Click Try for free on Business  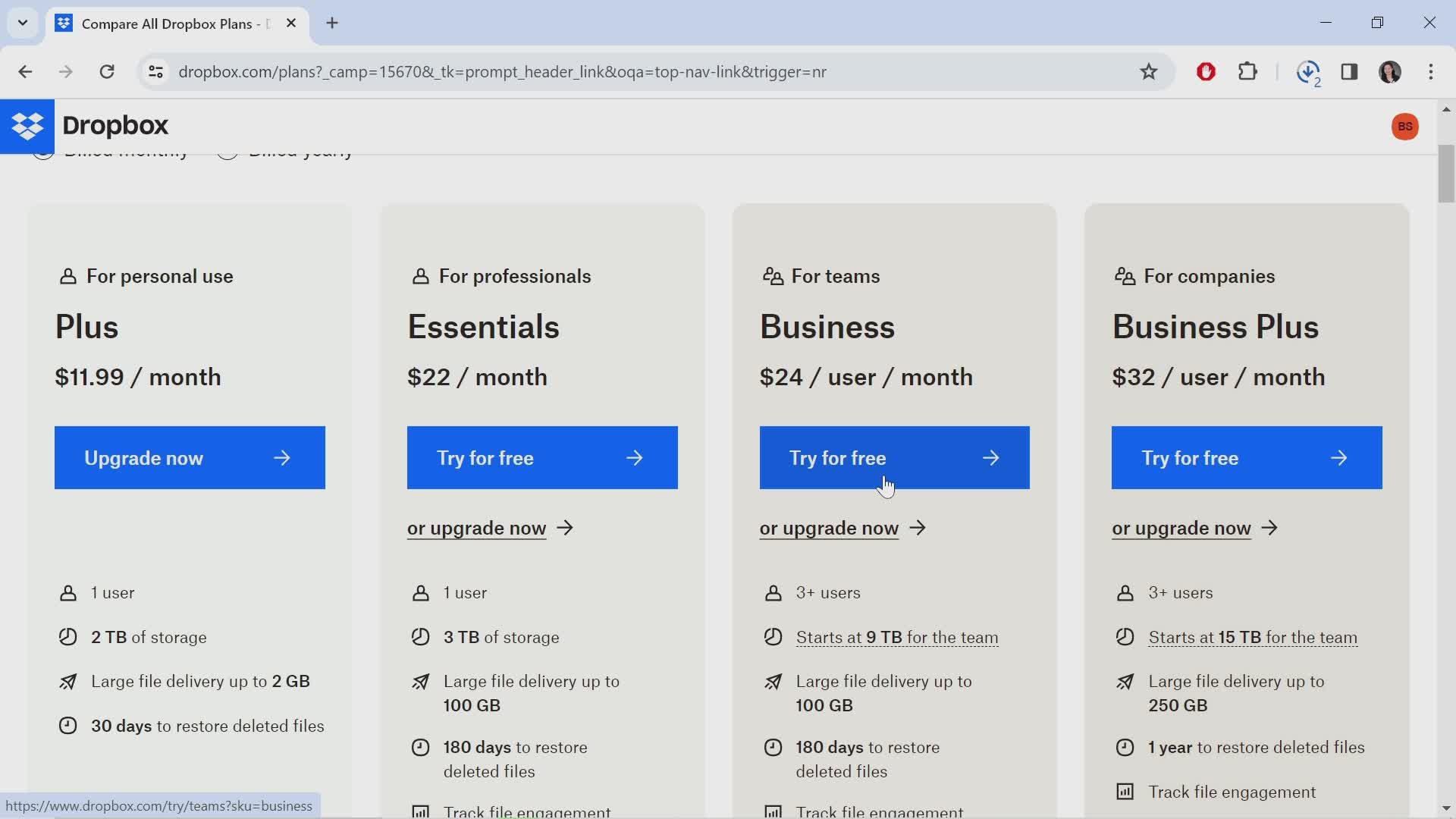point(894,457)
